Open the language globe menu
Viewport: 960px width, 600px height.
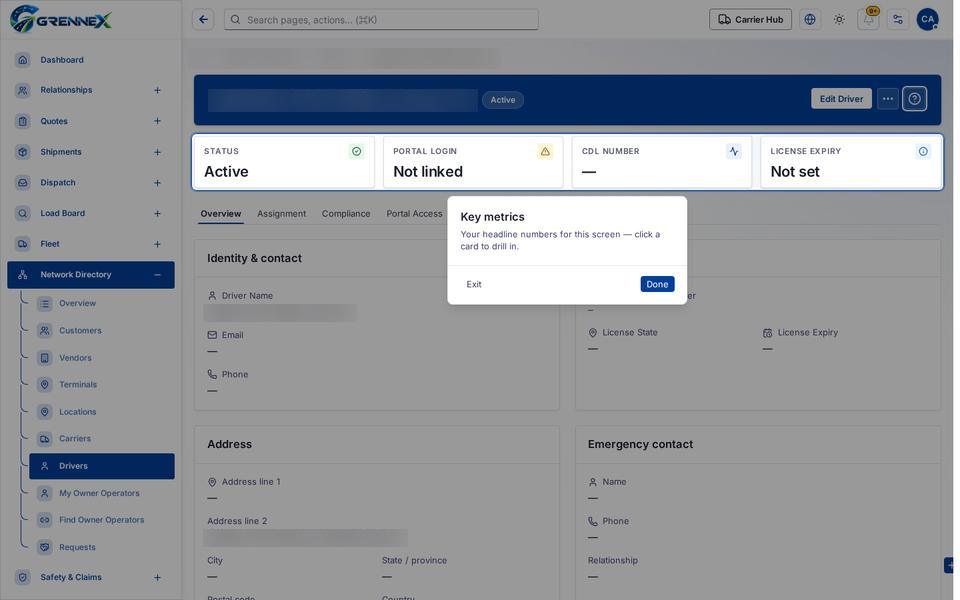point(810,20)
